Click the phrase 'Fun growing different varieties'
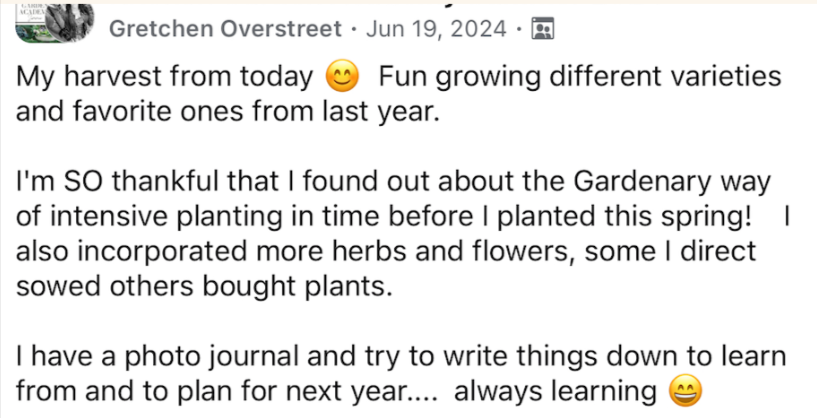This screenshot has height=418, width=817. point(580,76)
